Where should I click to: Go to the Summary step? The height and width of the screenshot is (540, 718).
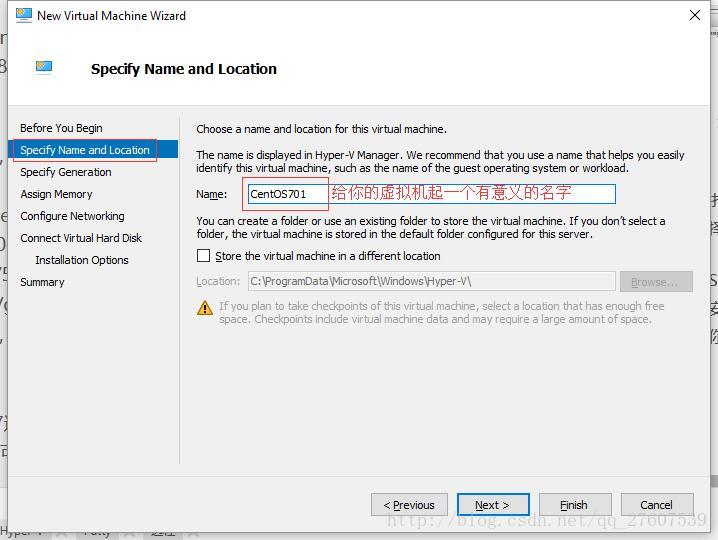point(42,282)
